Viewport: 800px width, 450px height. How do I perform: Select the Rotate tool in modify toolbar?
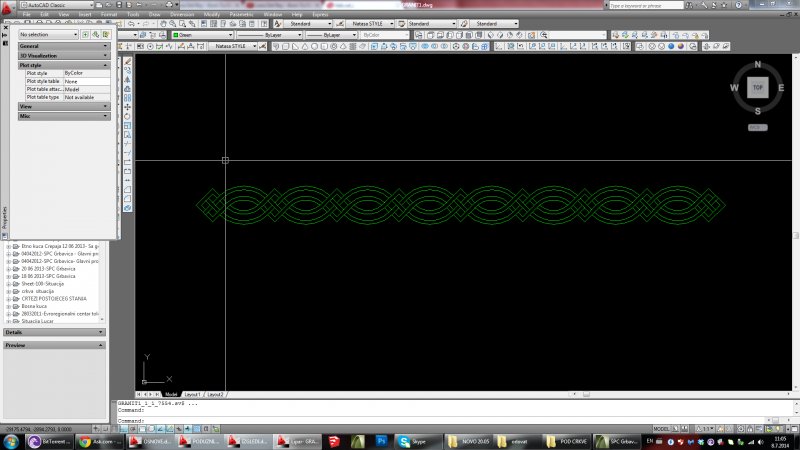[128, 116]
